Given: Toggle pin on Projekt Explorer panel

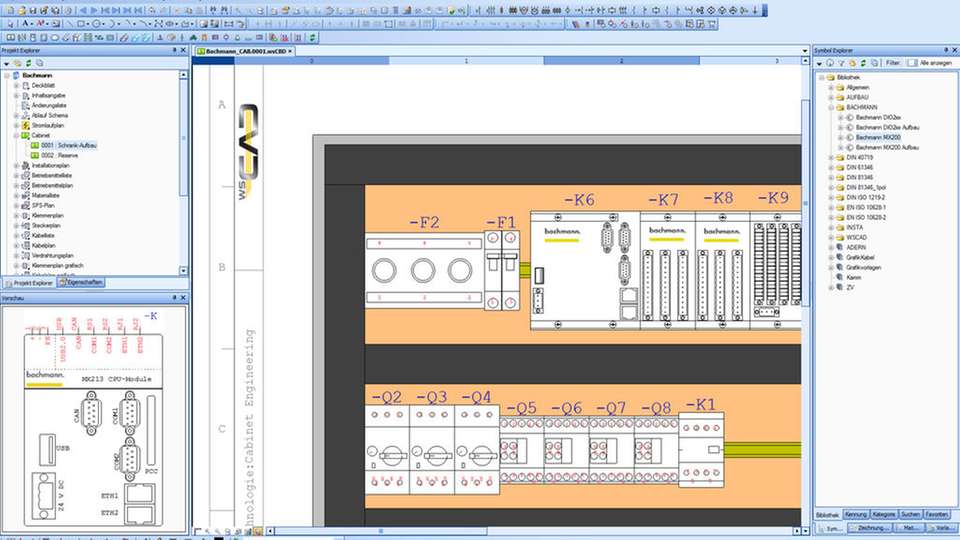Looking at the screenshot, I should point(174,50).
